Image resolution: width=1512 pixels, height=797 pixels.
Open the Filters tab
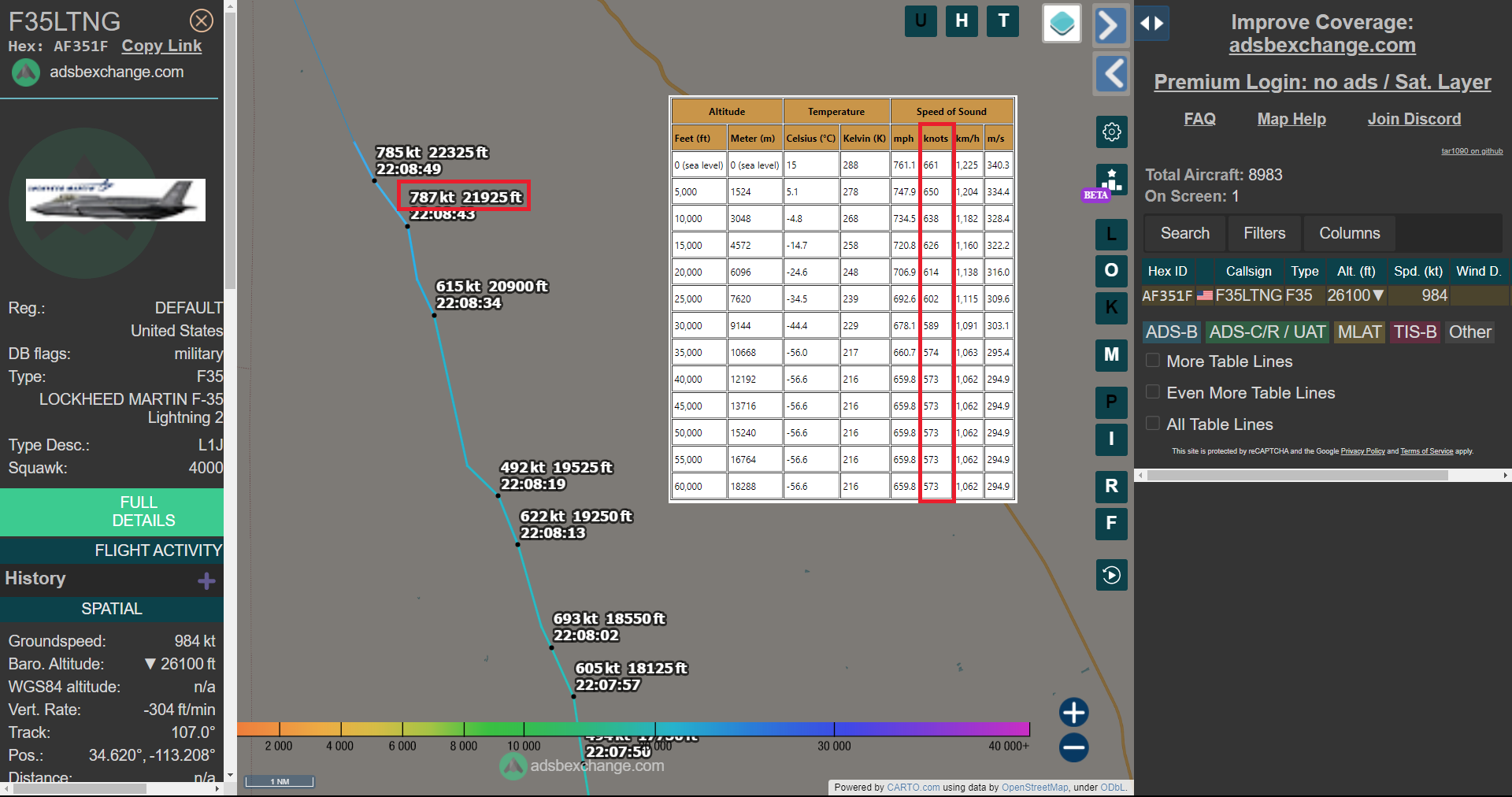pos(1264,234)
